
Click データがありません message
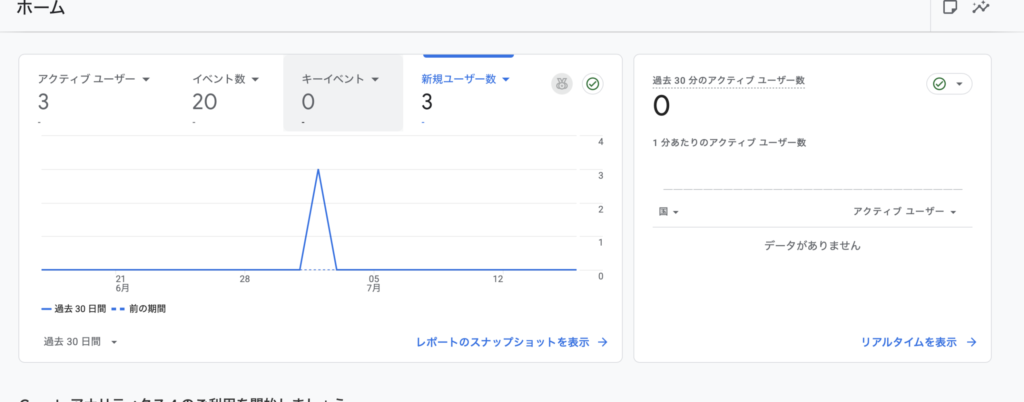[812, 246]
